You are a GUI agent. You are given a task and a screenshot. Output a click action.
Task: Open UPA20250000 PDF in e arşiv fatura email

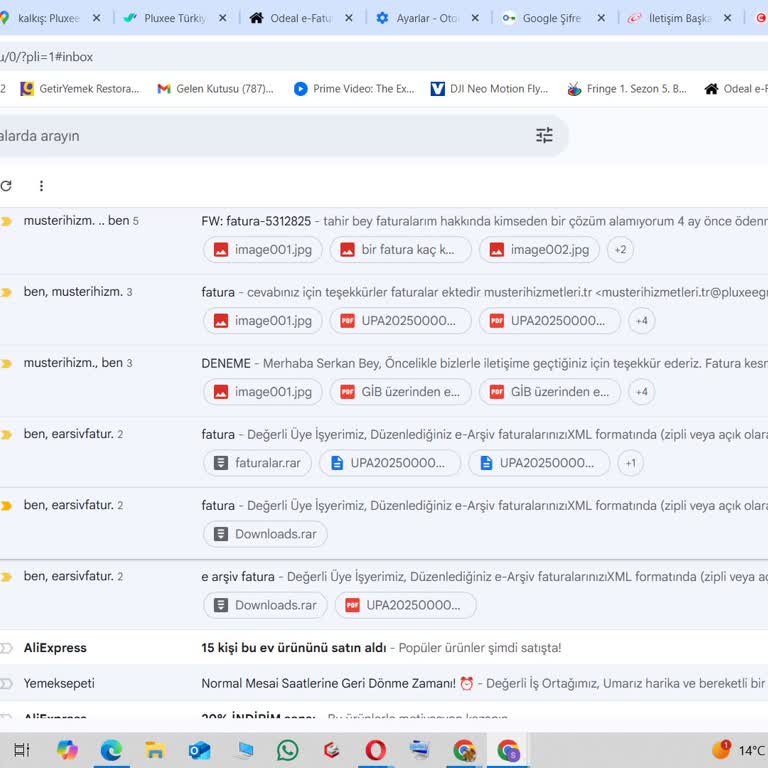pyautogui.click(x=406, y=605)
